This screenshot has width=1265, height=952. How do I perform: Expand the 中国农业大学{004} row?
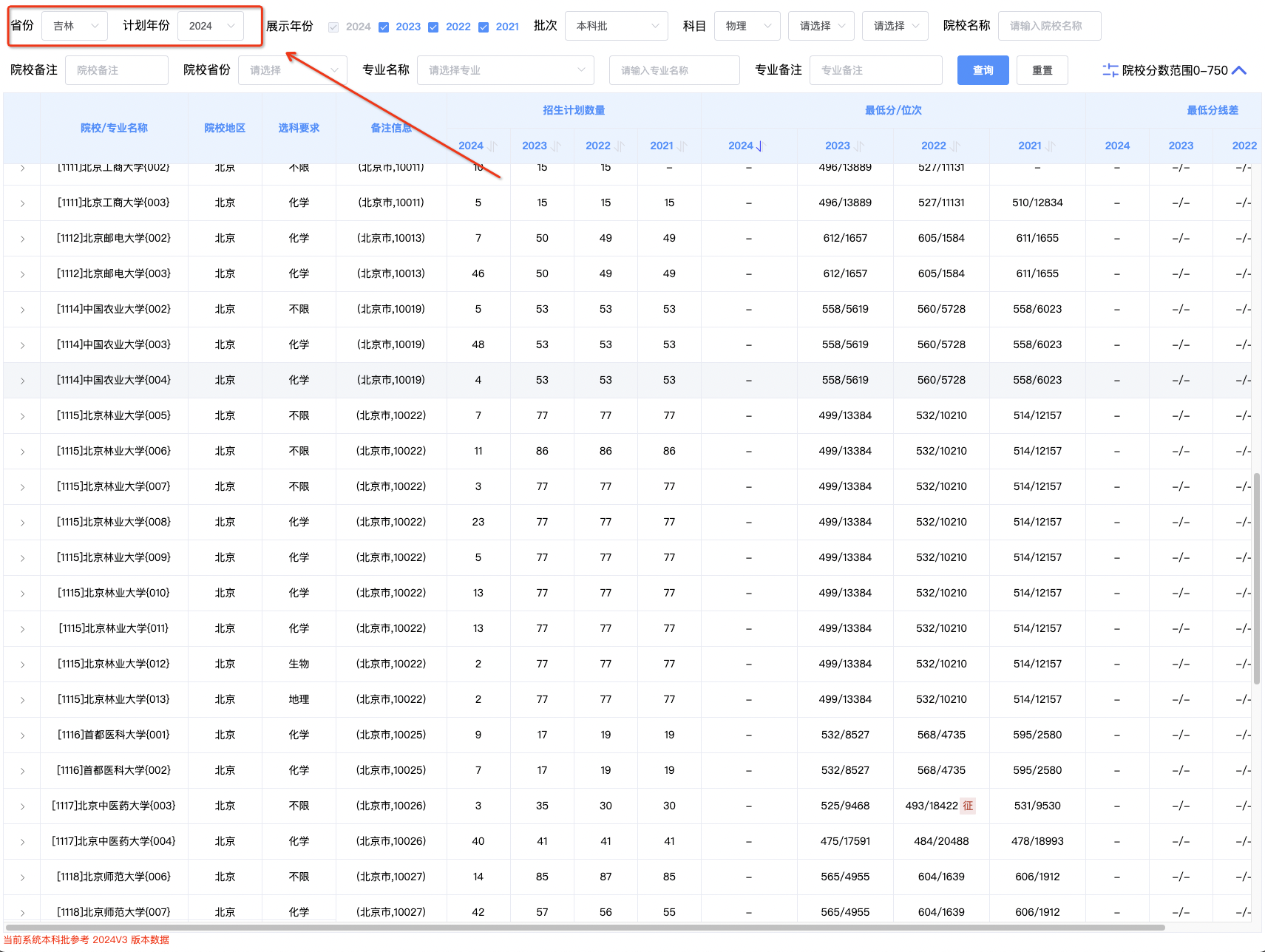pos(23,381)
